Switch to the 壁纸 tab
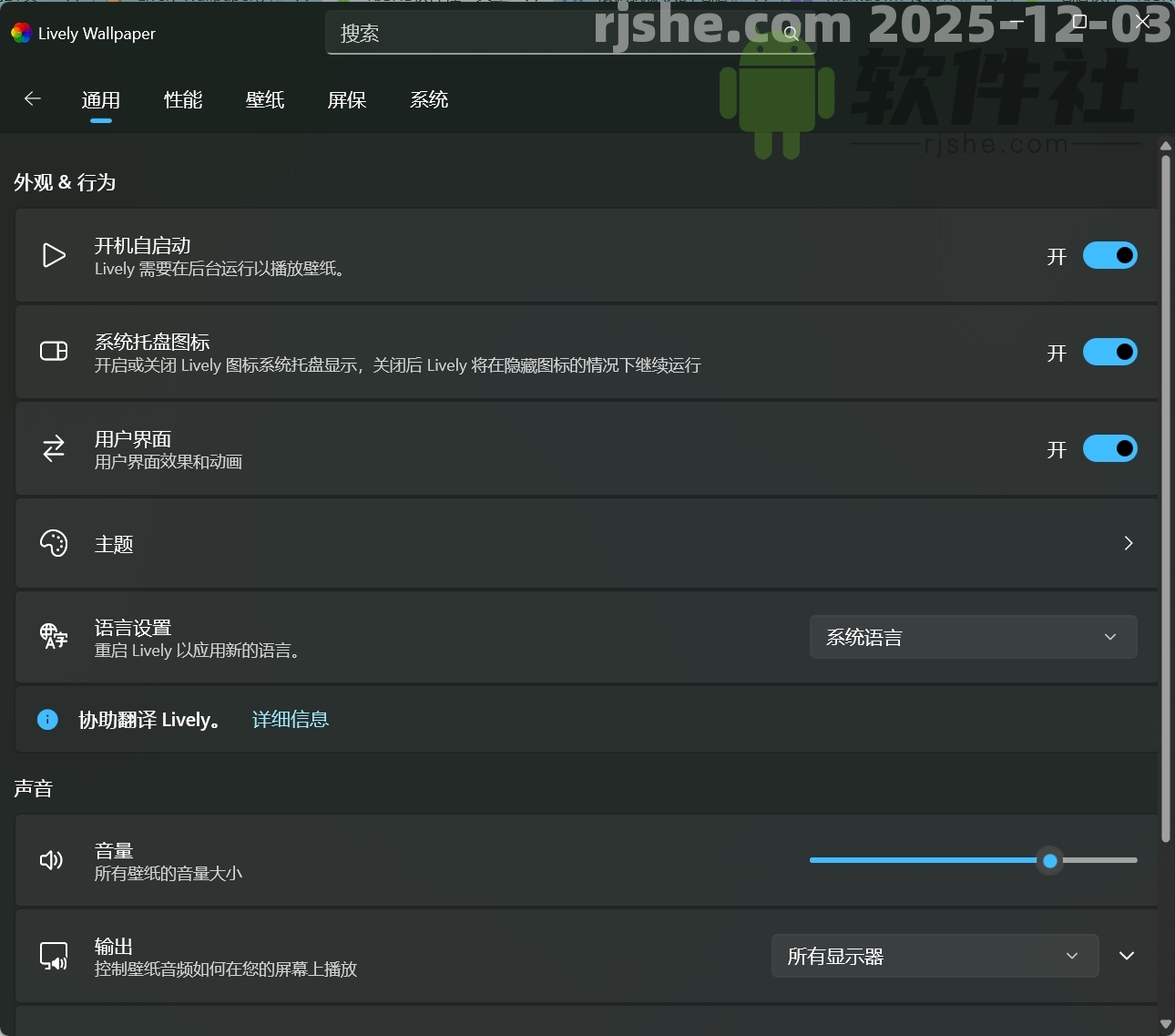1175x1036 pixels. pyautogui.click(x=265, y=100)
